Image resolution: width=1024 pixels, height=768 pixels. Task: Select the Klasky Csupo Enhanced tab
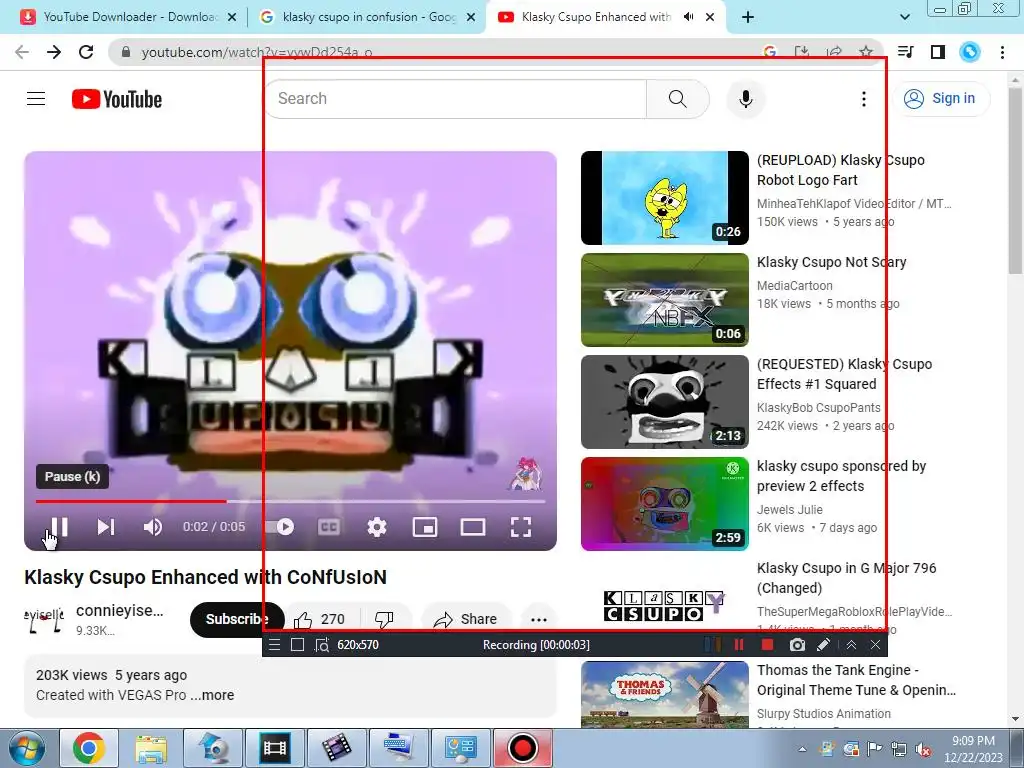(x=596, y=17)
